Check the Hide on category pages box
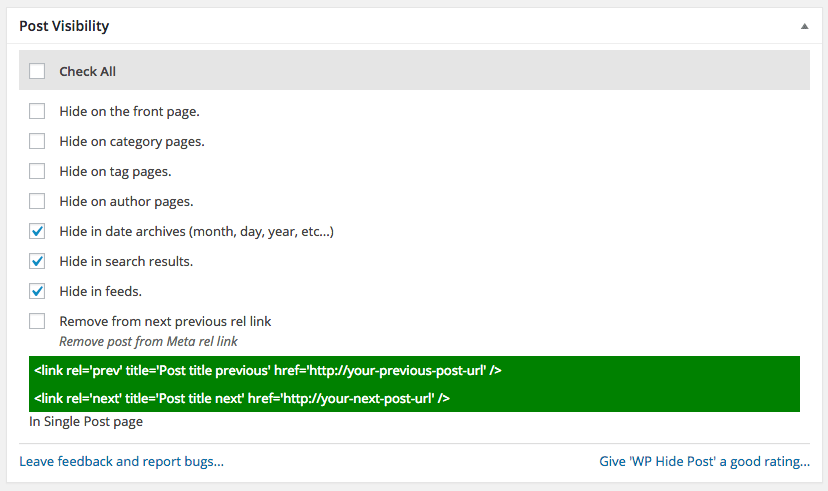The image size is (828, 491). [x=37, y=141]
